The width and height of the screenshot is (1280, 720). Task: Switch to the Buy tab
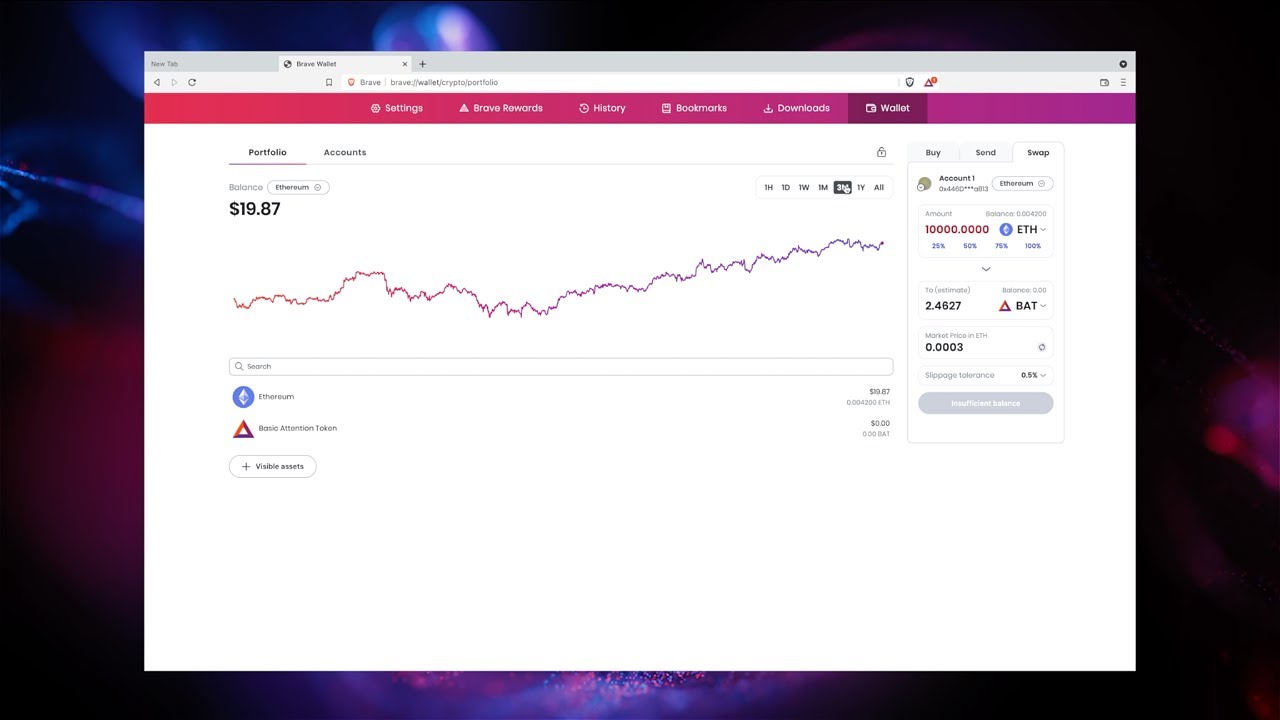click(933, 153)
